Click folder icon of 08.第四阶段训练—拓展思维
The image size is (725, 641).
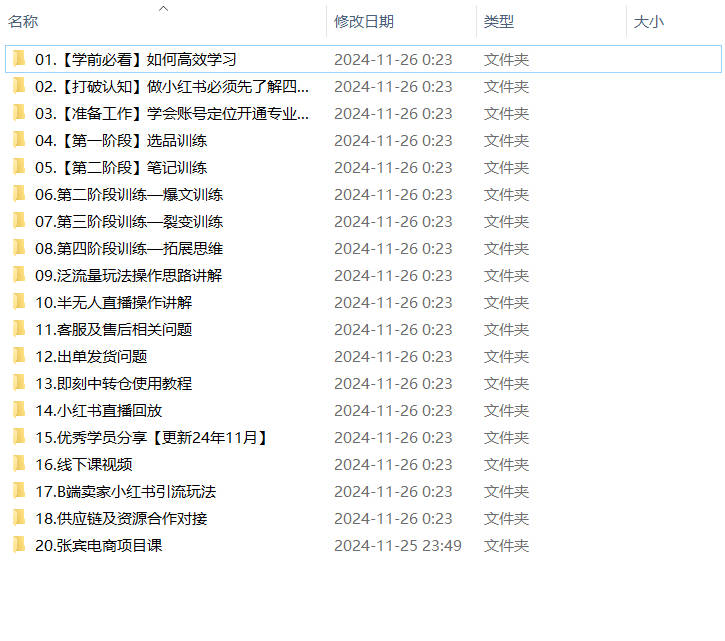[19, 248]
